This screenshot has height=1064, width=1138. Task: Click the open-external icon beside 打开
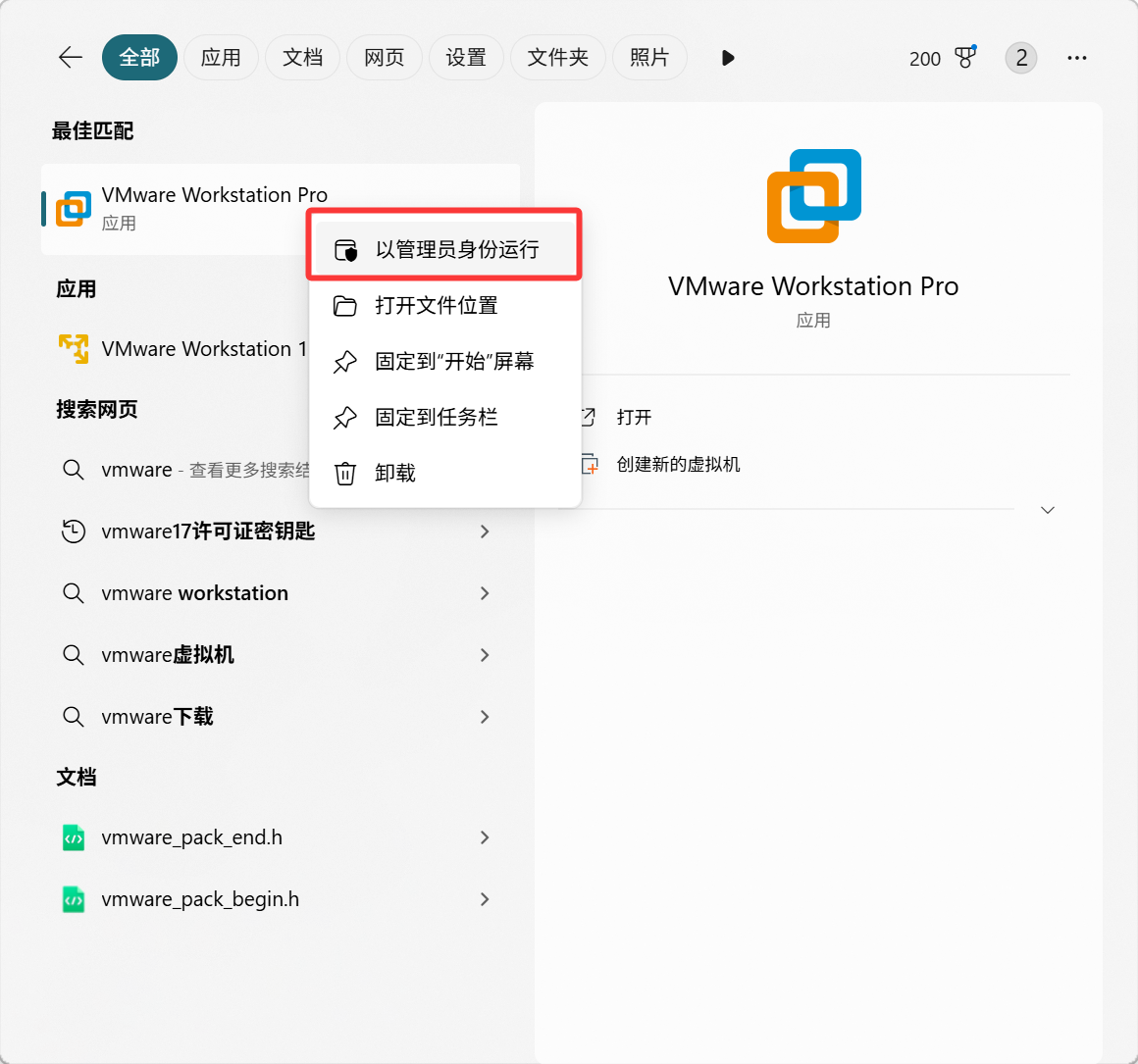(x=589, y=417)
